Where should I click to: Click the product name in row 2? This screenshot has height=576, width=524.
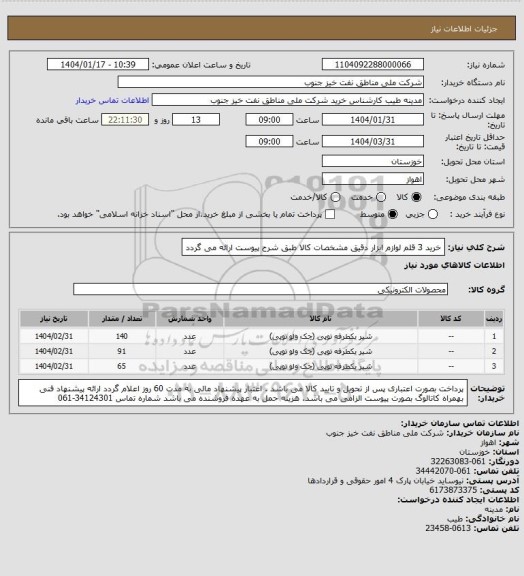click(321, 351)
